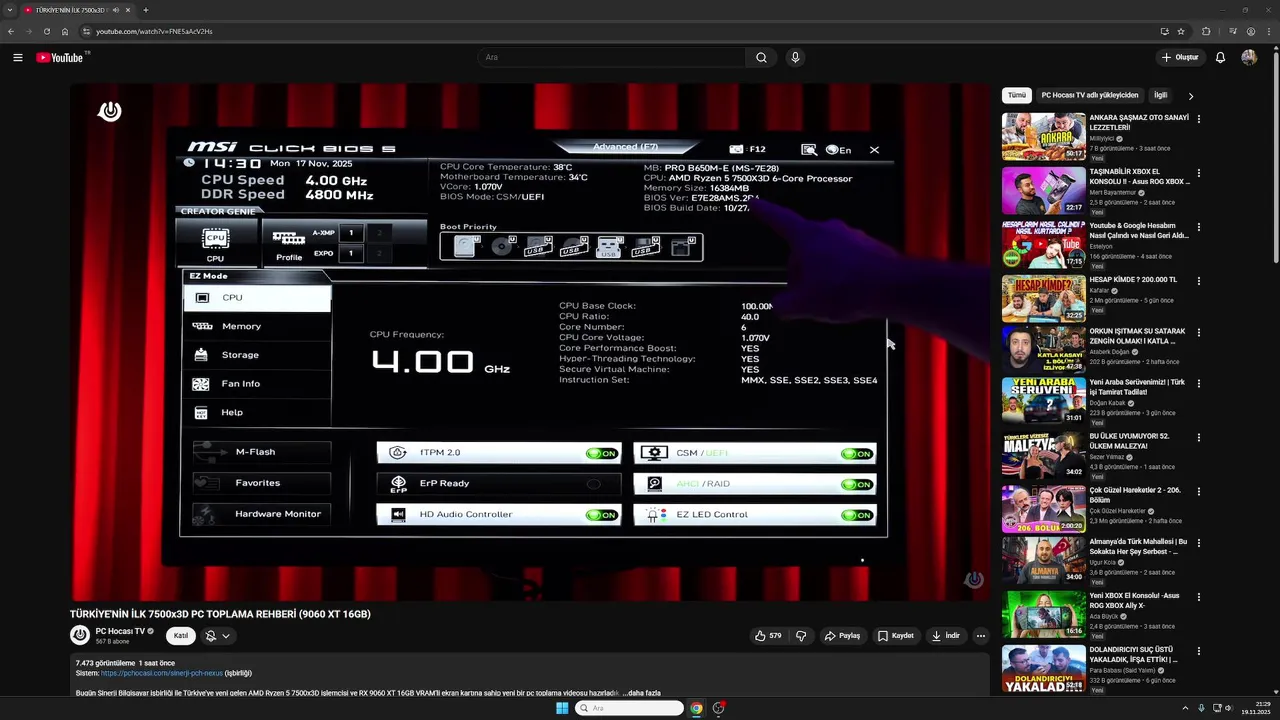Open options for Ankara Şaşmaz video
The width and height of the screenshot is (1280, 720).
coord(1198,118)
